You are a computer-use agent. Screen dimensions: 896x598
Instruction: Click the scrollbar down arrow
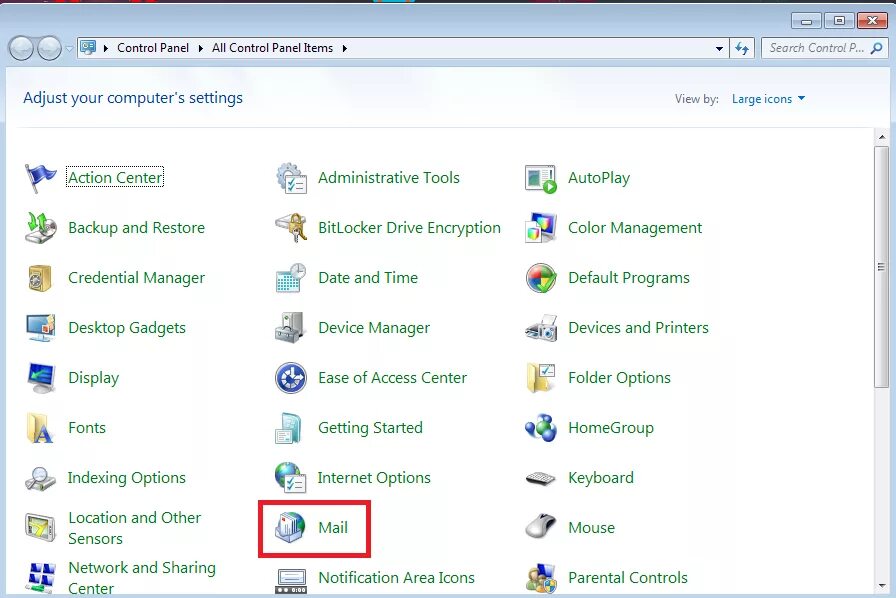tap(882, 586)
